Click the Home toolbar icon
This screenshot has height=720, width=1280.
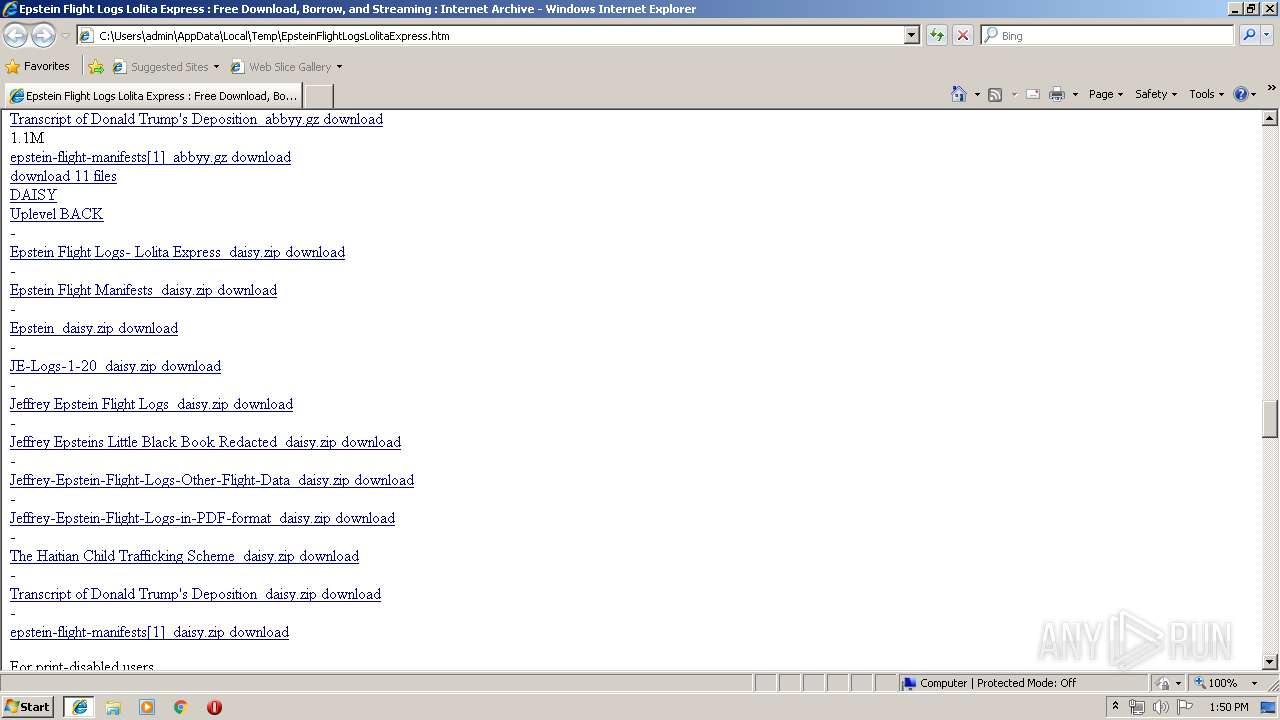959,94
